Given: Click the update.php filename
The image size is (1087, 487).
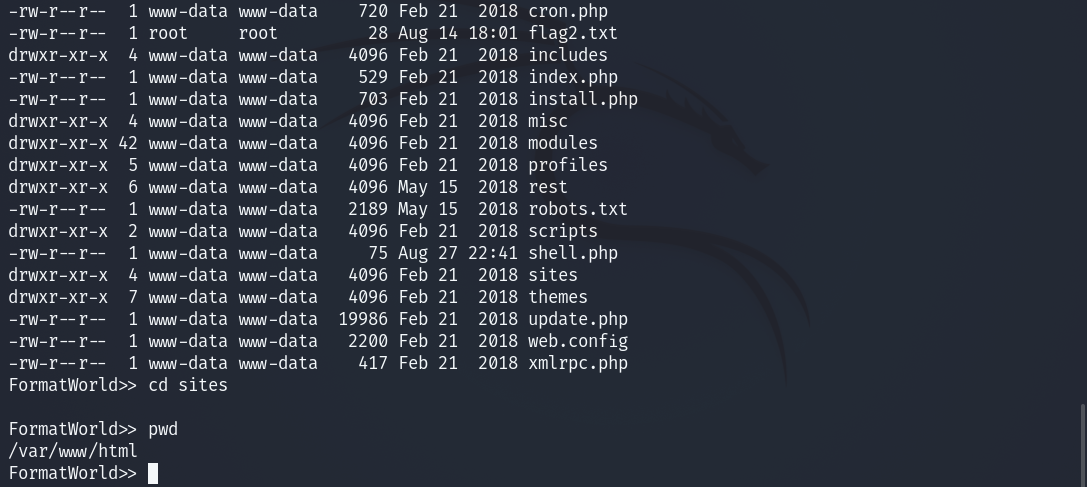Looking at the screenshot, I should [x=578, y=319].
